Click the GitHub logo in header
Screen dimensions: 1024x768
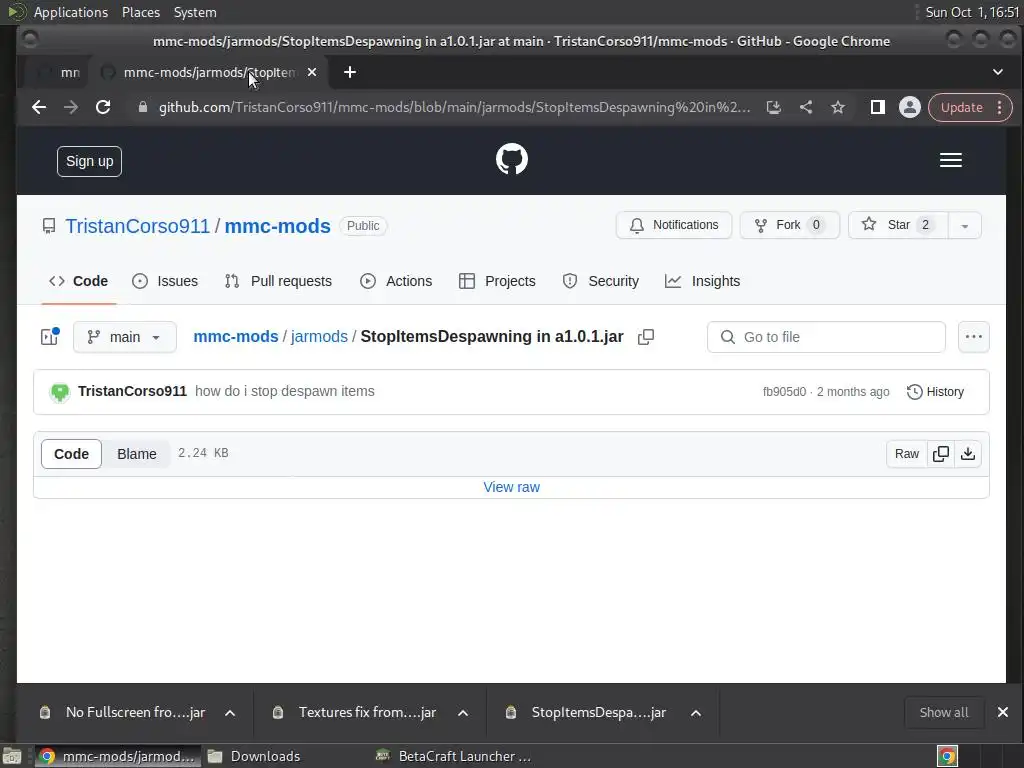(511, 159)
